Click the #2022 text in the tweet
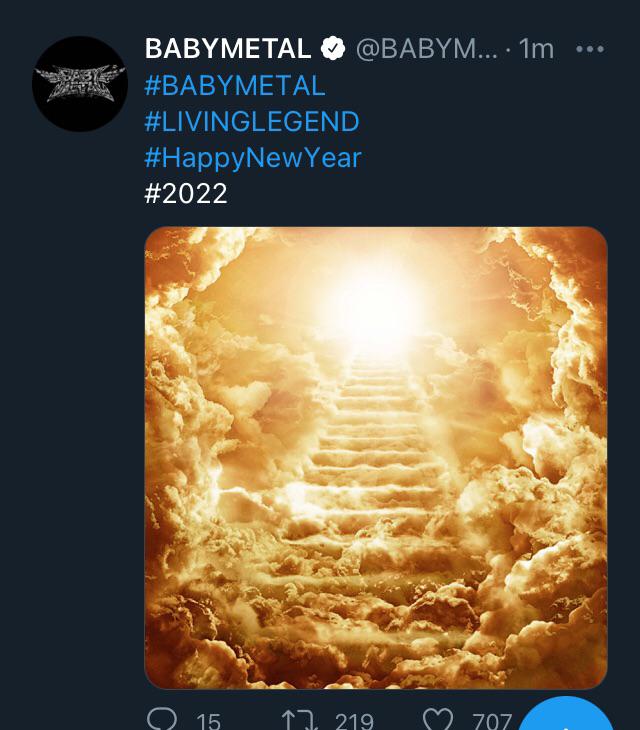Image resolution: width=640 pixels, height=730 pixels. (186, 193)
